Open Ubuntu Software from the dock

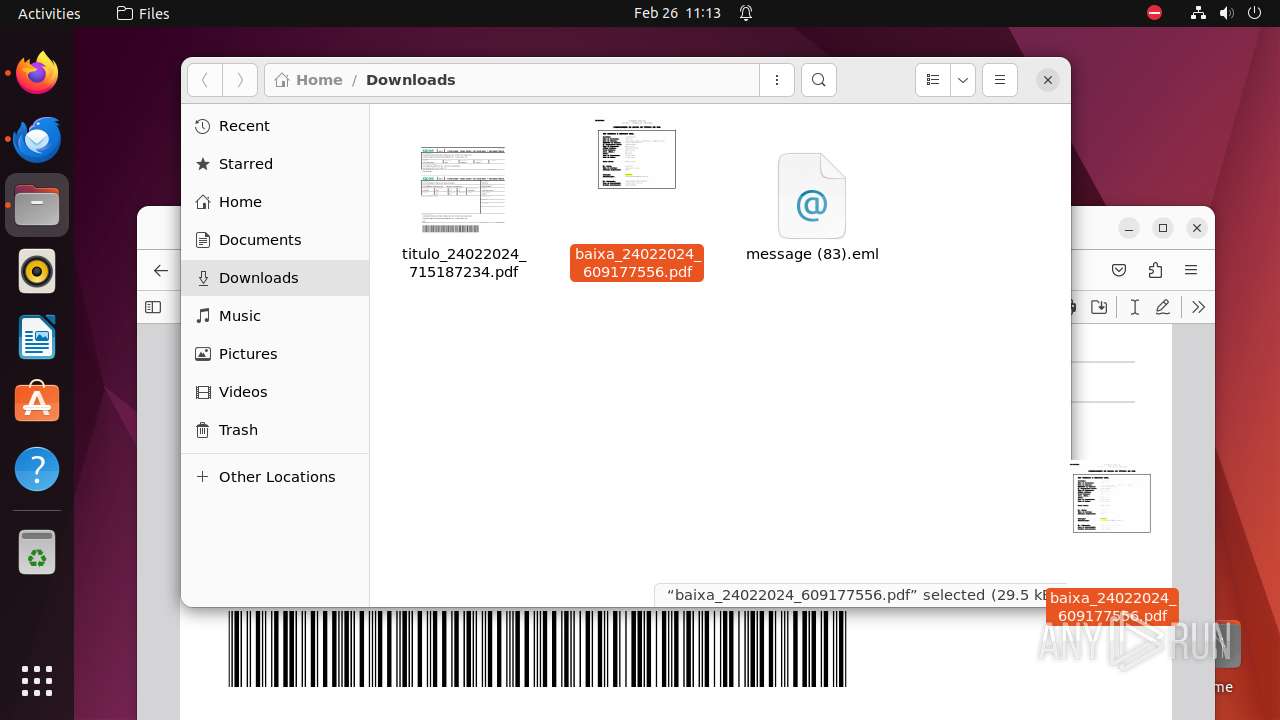pyautogui.click(x=37, y=403)
